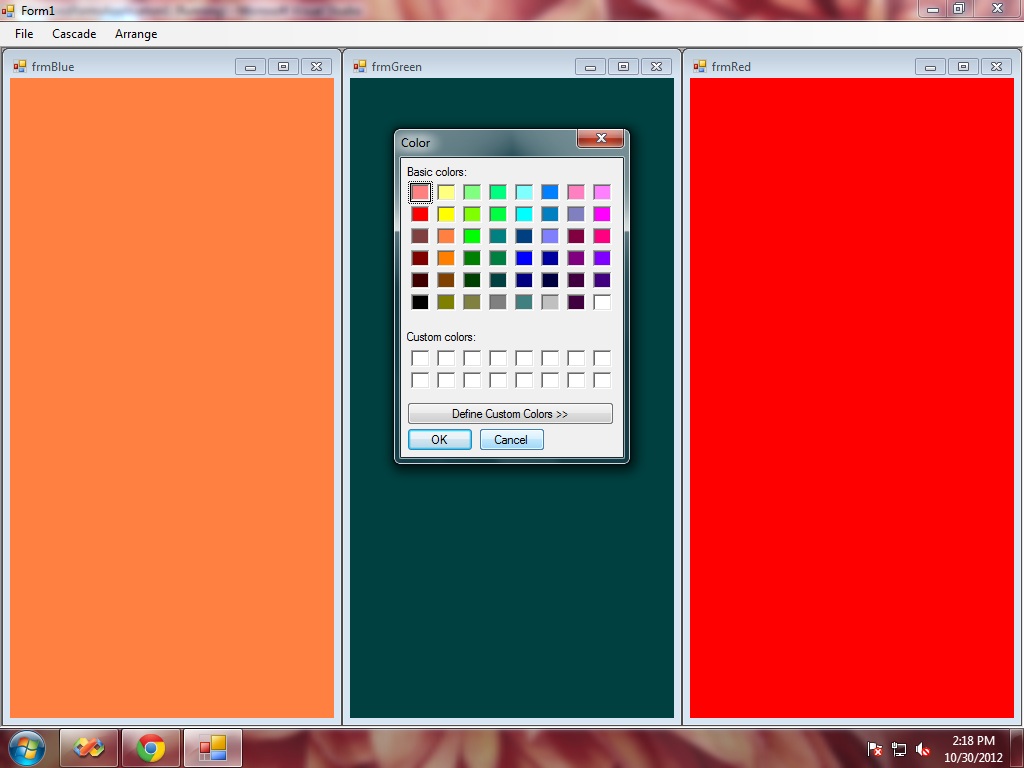Choose the white basic color swatch
Image resolution: width=1024 pixels, height=768 pixels.
tap(602, 302)
